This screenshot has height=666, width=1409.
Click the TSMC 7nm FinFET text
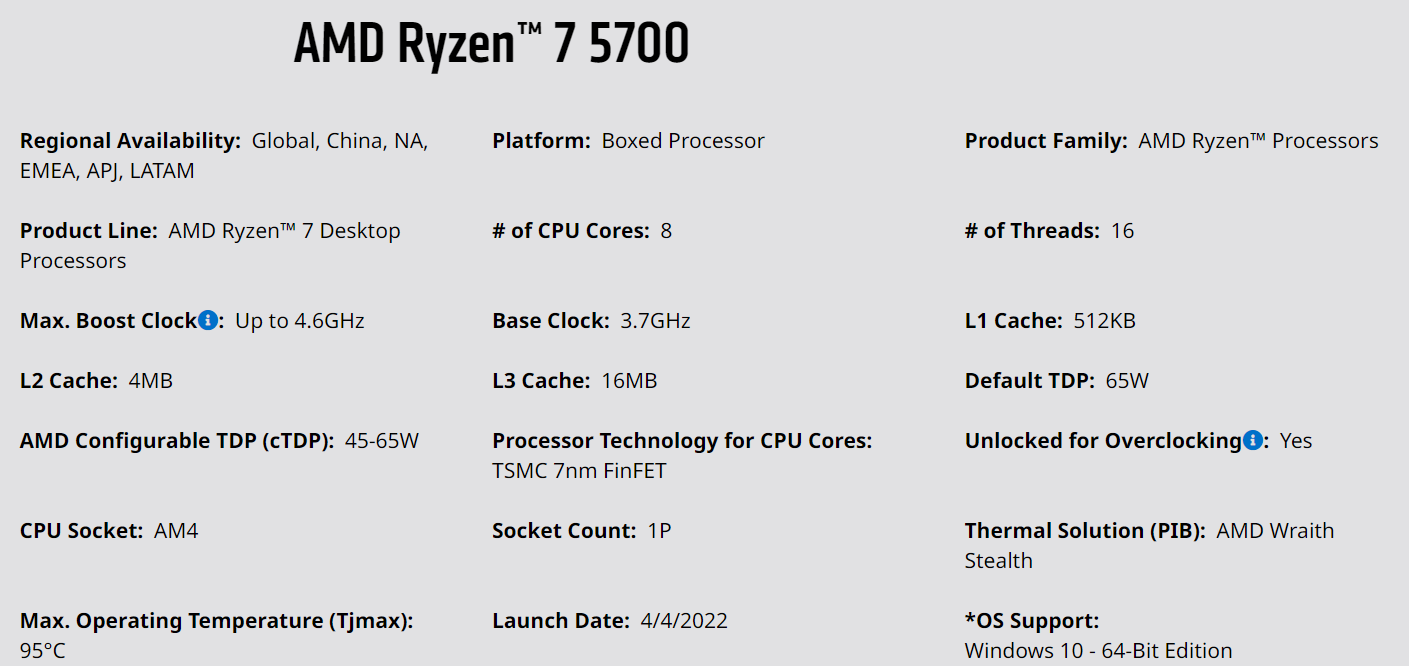click(x=579, y=471)
